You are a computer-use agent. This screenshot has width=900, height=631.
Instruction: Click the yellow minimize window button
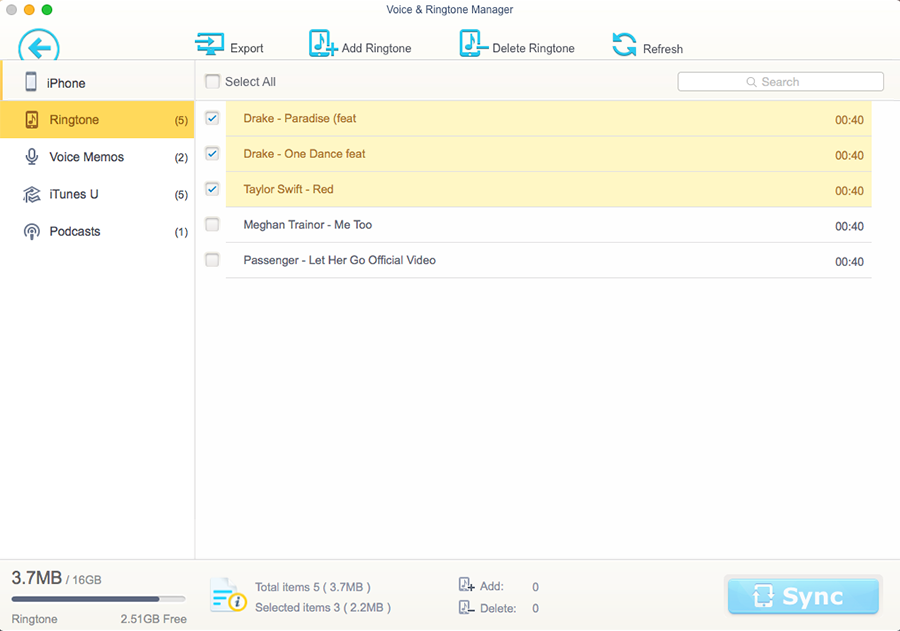point(29,10)
